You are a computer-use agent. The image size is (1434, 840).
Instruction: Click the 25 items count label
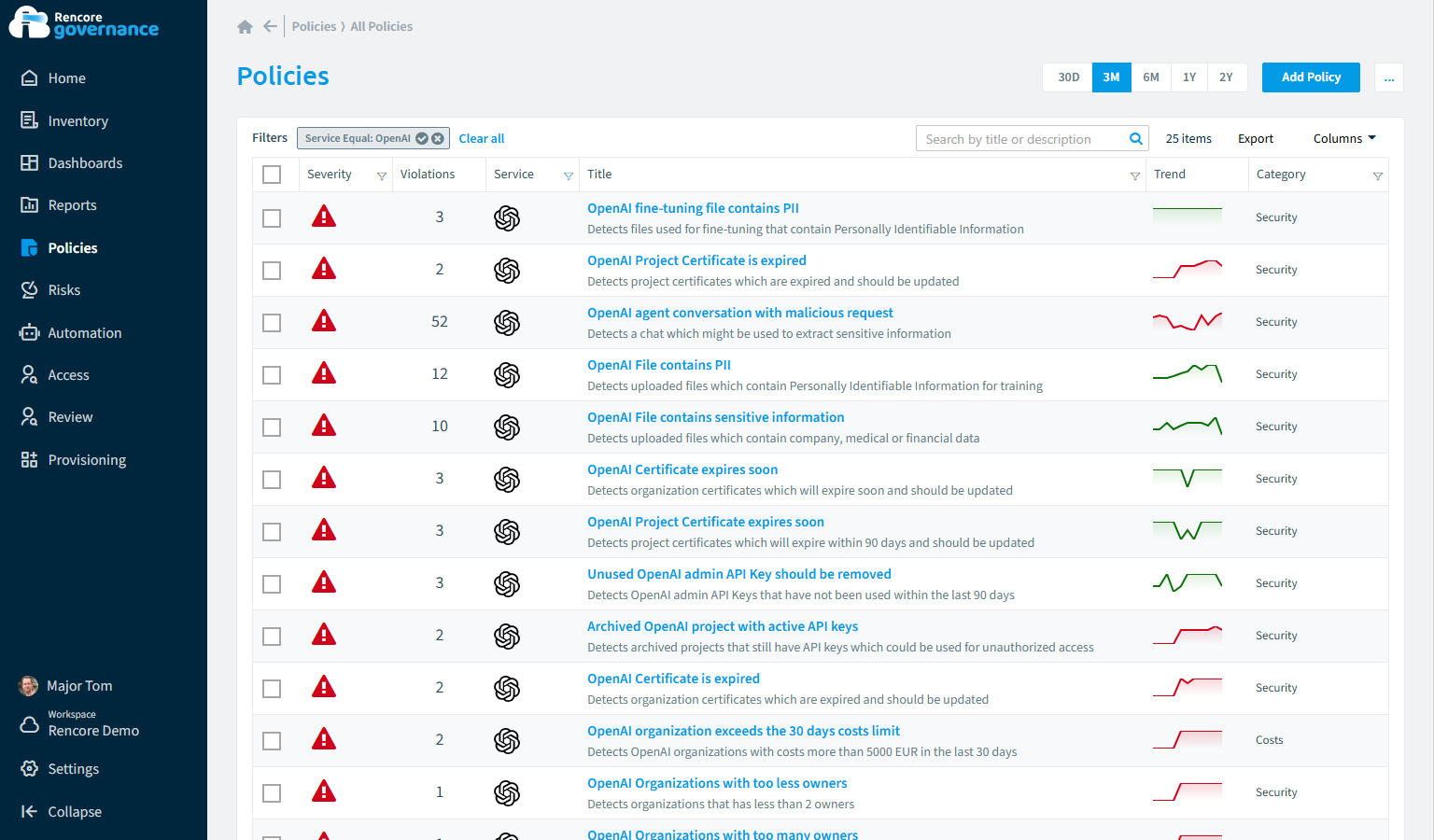1188,138
